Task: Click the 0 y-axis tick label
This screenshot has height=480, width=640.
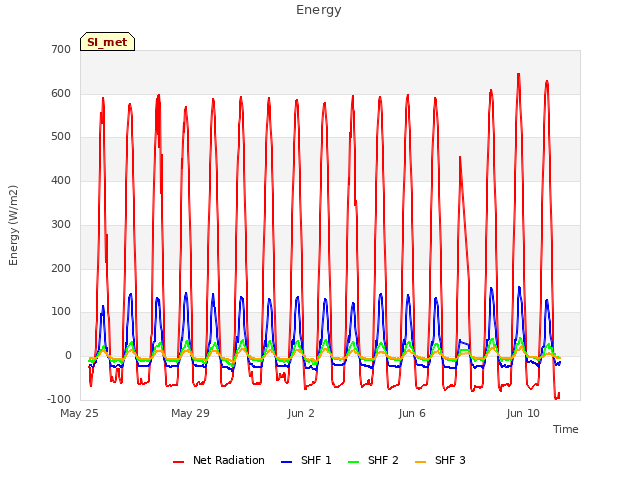Action: pos(68,356)
